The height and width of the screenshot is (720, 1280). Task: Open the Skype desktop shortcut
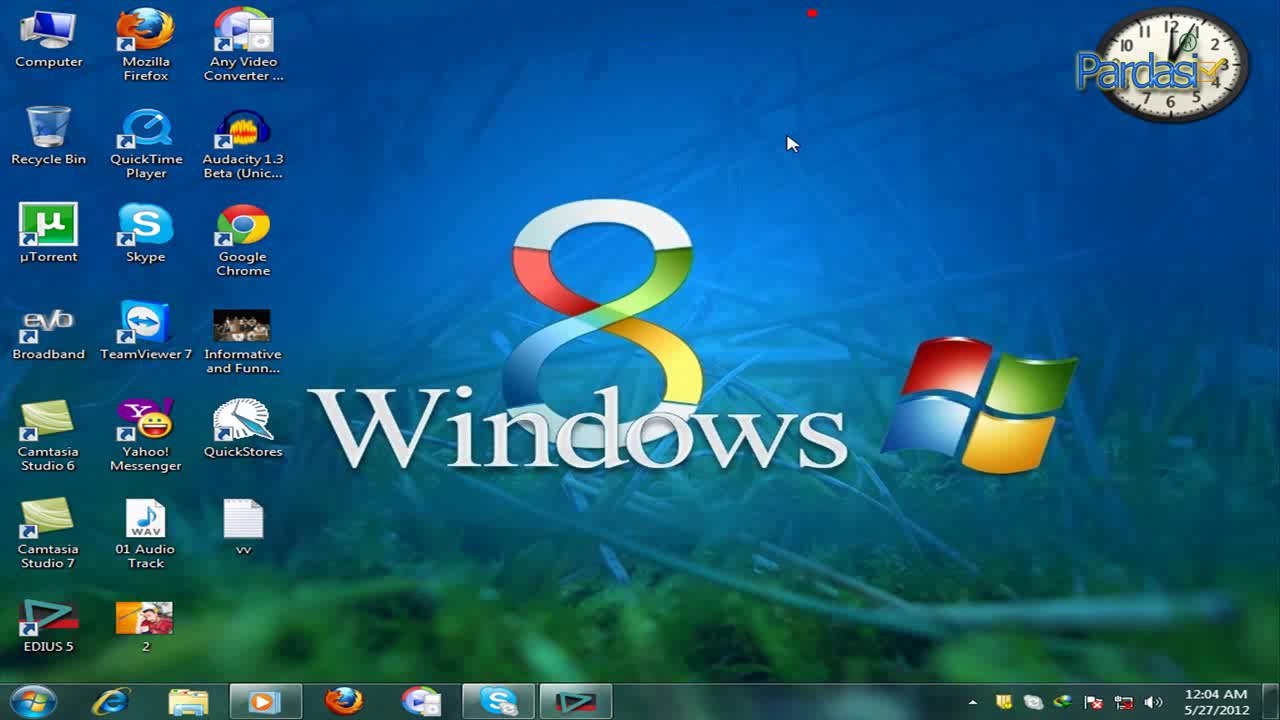click(x=146, y=234)
